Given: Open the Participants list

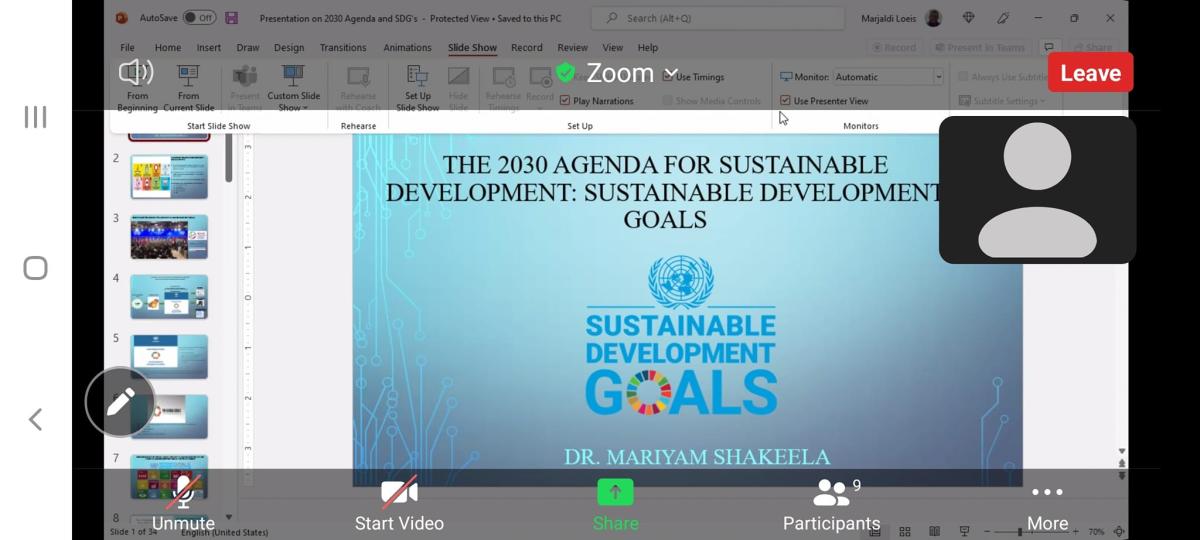Looking at the screenshot, I should coord(831,493).
